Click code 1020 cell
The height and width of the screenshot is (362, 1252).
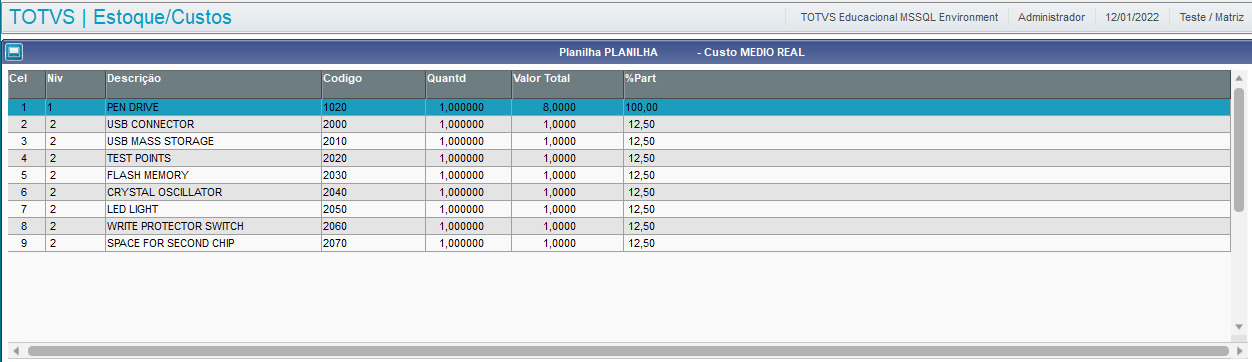click(x=374, y=107)
